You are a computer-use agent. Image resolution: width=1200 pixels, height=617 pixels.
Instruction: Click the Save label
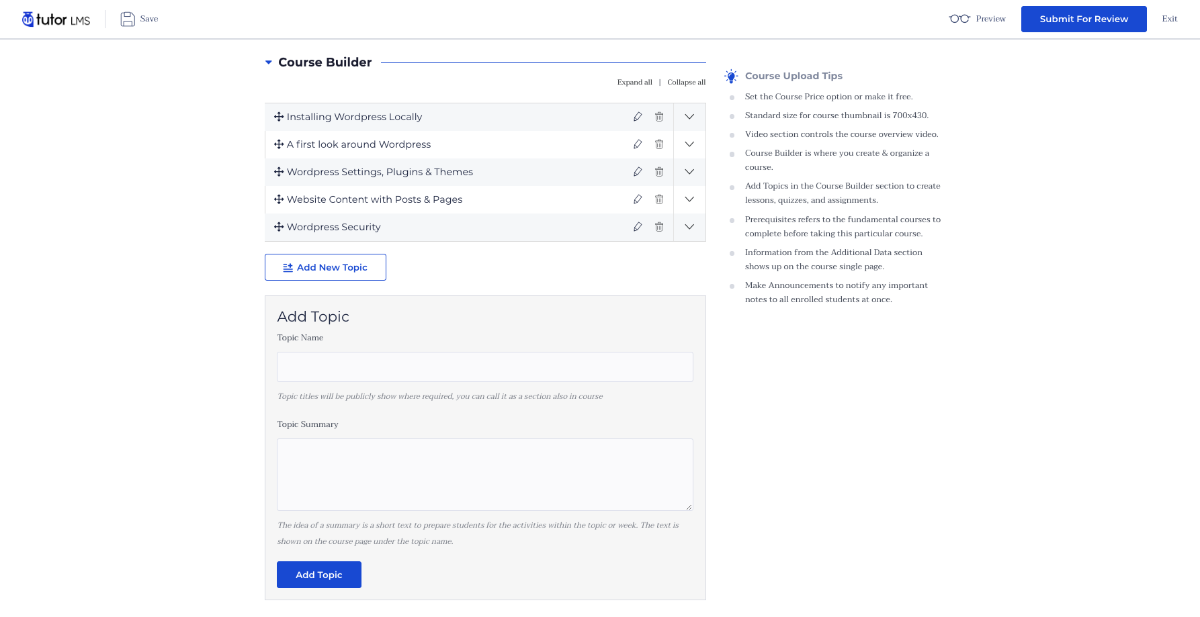[149, 19]
